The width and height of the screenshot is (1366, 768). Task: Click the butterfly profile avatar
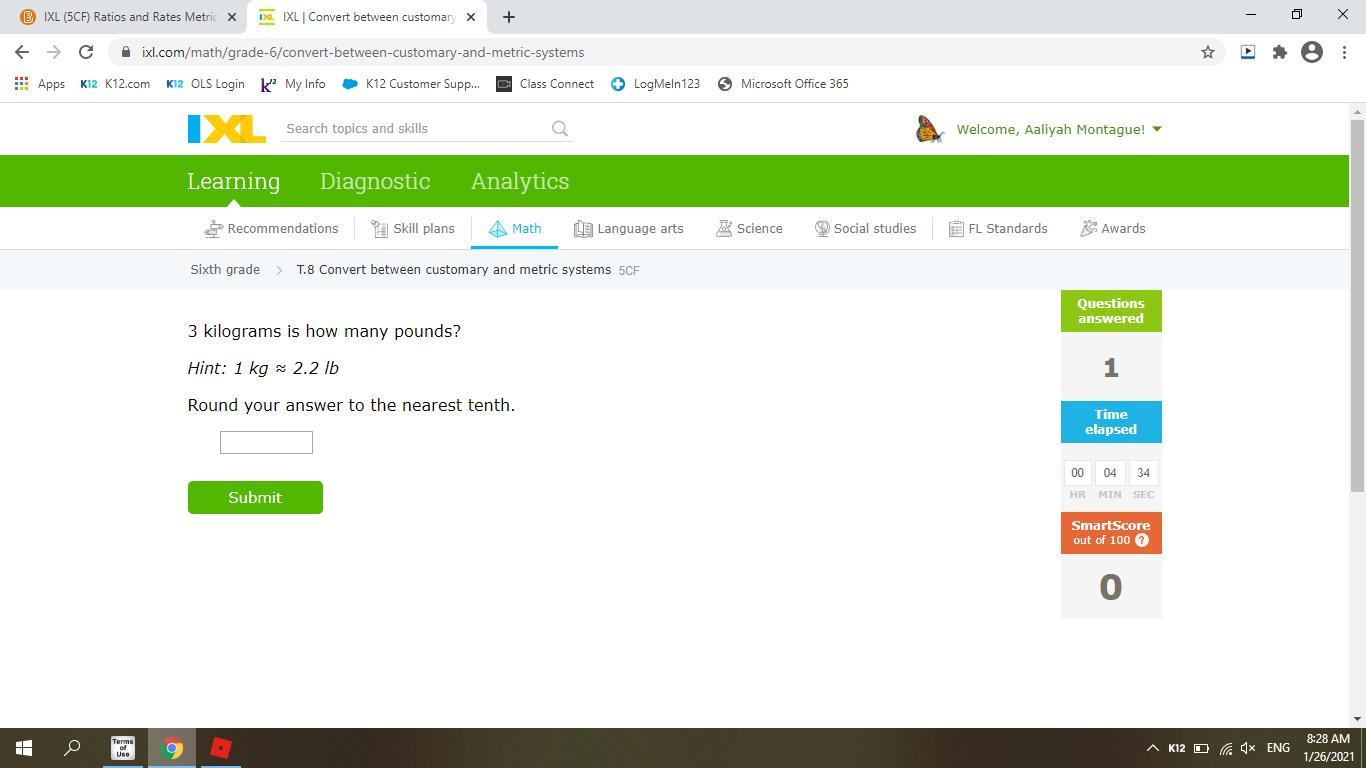point(929,129)
